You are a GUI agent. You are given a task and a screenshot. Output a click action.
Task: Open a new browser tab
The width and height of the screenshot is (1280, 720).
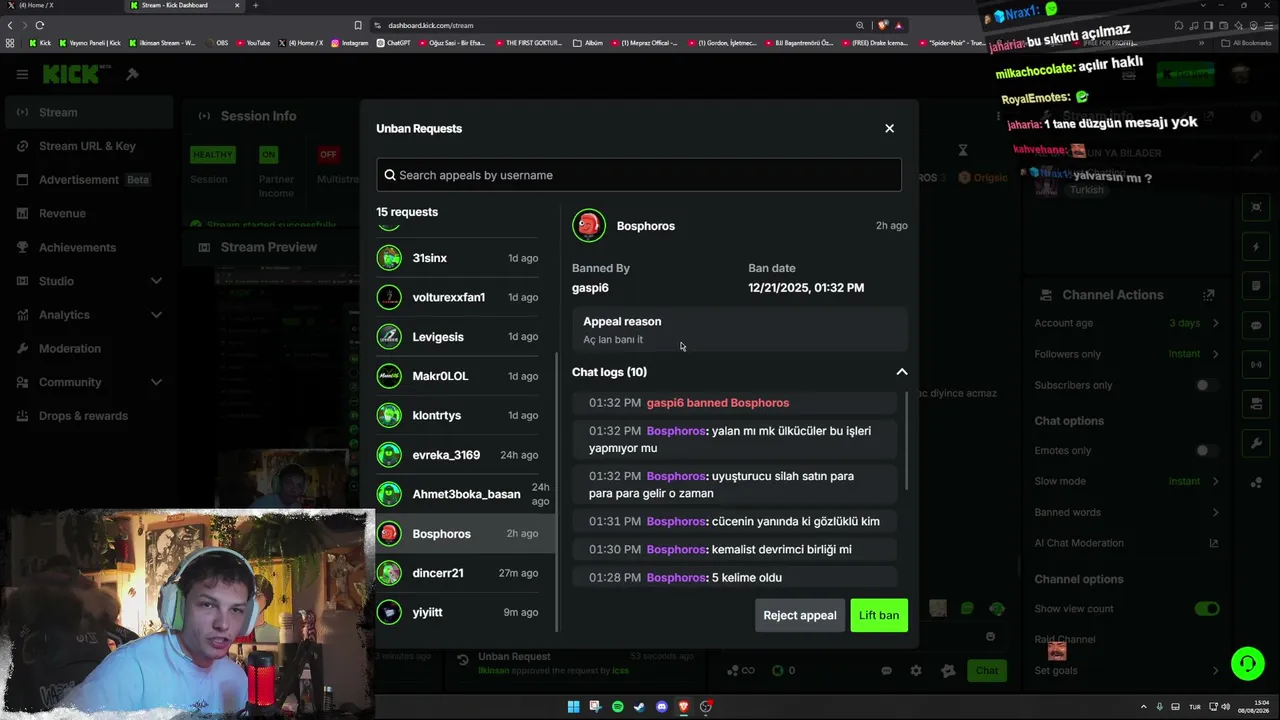click(255, 5)
